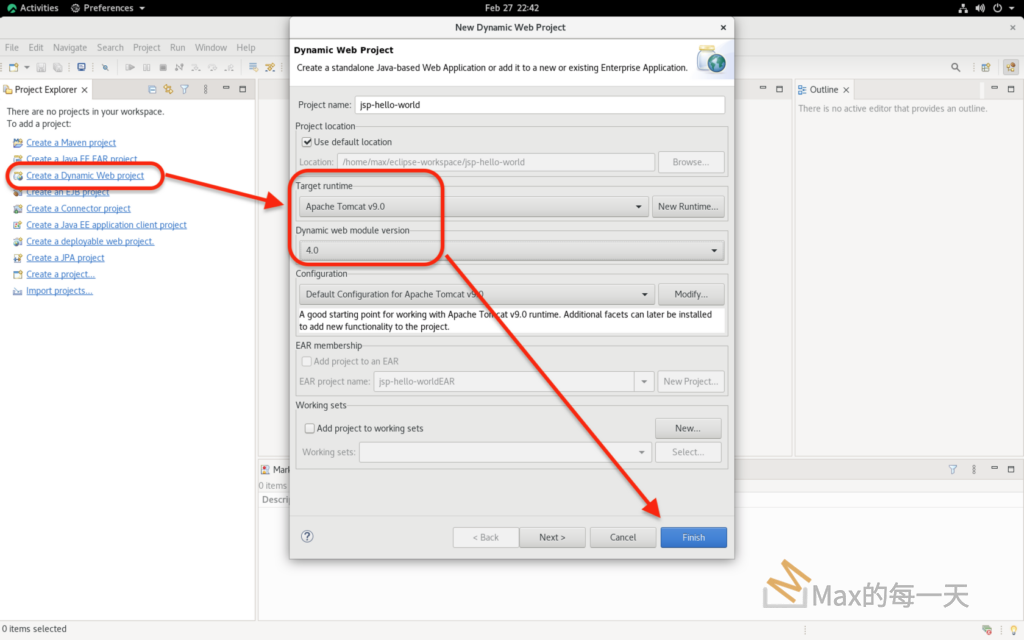Click the Project name text field
Viewport: 1024px width, 640px height.
(x=539, y=105)
